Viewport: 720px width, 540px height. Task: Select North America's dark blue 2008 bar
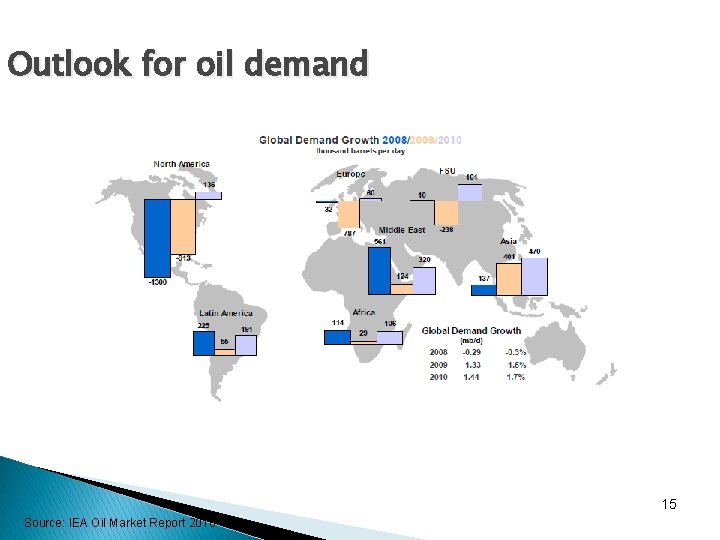click(x=157, y=238)
